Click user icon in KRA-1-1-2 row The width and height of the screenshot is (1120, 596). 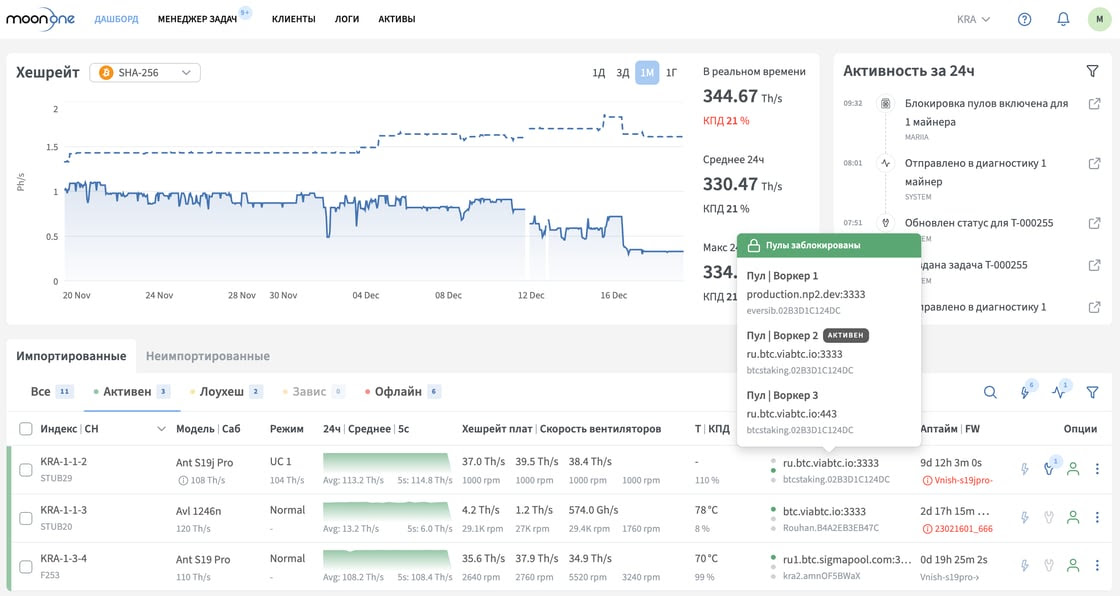coord(1073,469)
